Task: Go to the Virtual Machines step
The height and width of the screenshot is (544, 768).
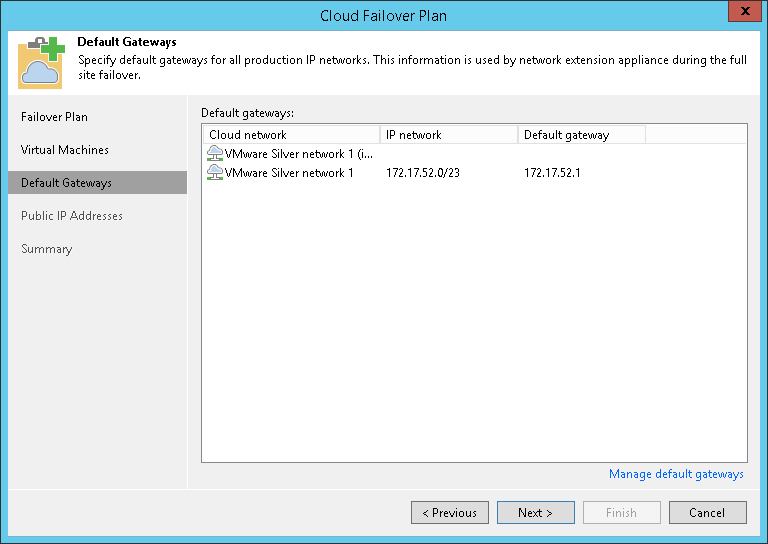Action: [x=65, y=150]
